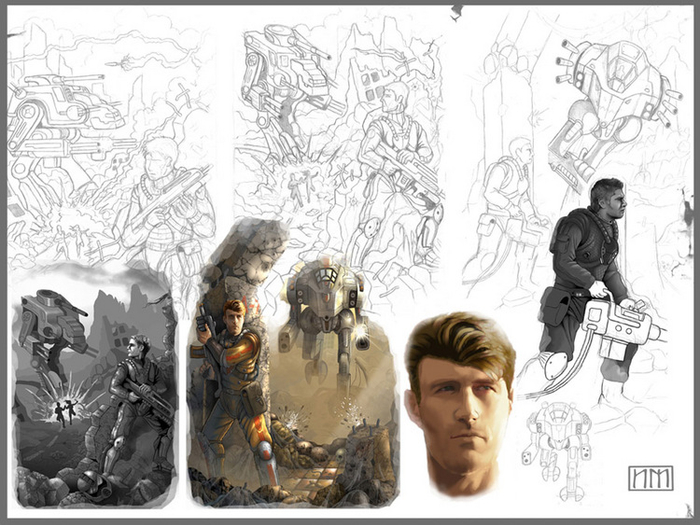Click the shaded soldier's head on the right
Image resolution: width=700 pixels, height=525 pixels.
click(x=607, y=201)
